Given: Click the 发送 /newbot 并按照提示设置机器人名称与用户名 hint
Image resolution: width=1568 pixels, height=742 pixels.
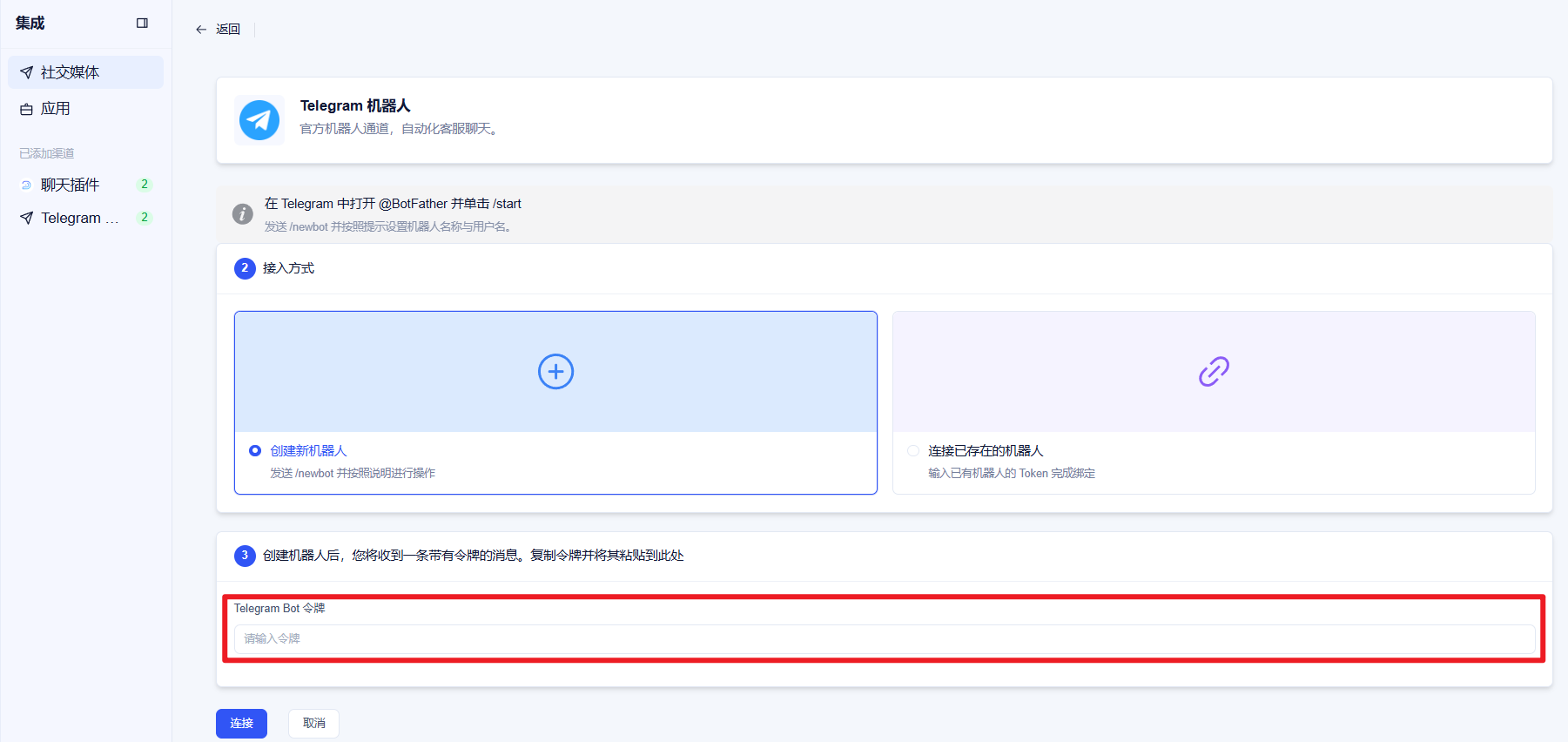Looking at the screenshot, I should 389,226.
